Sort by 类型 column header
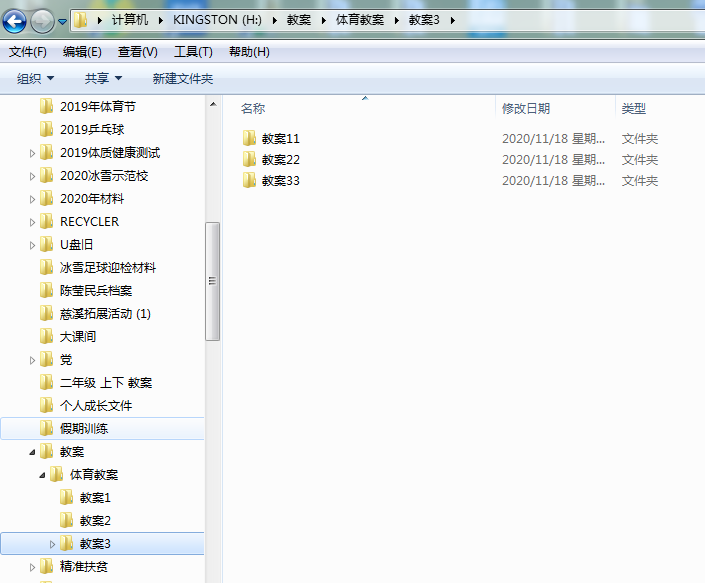 [634, 108]
